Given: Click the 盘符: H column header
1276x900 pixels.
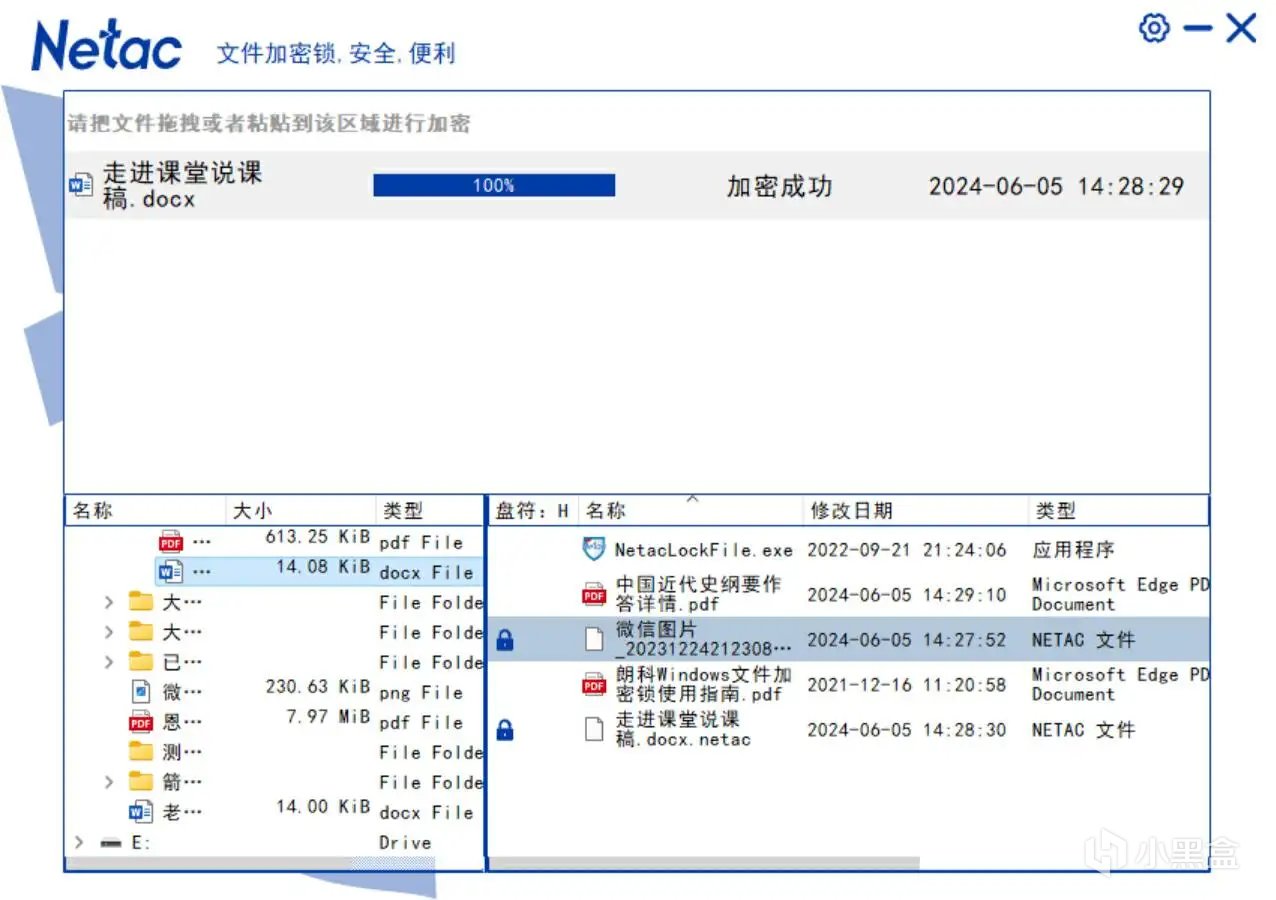Looking at the screenshot, I should tap(532, 511).
